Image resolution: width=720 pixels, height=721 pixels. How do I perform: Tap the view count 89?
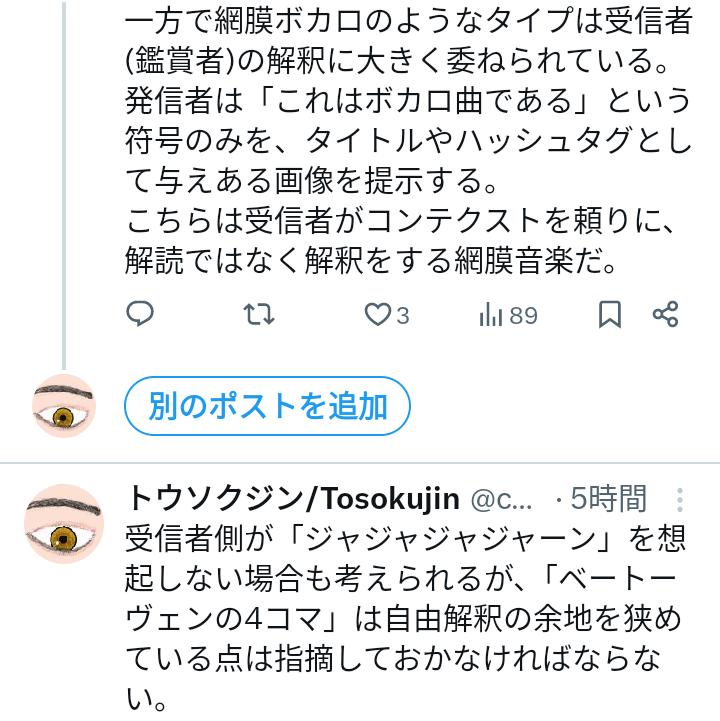pyautogui.click(x=524, y=316)
